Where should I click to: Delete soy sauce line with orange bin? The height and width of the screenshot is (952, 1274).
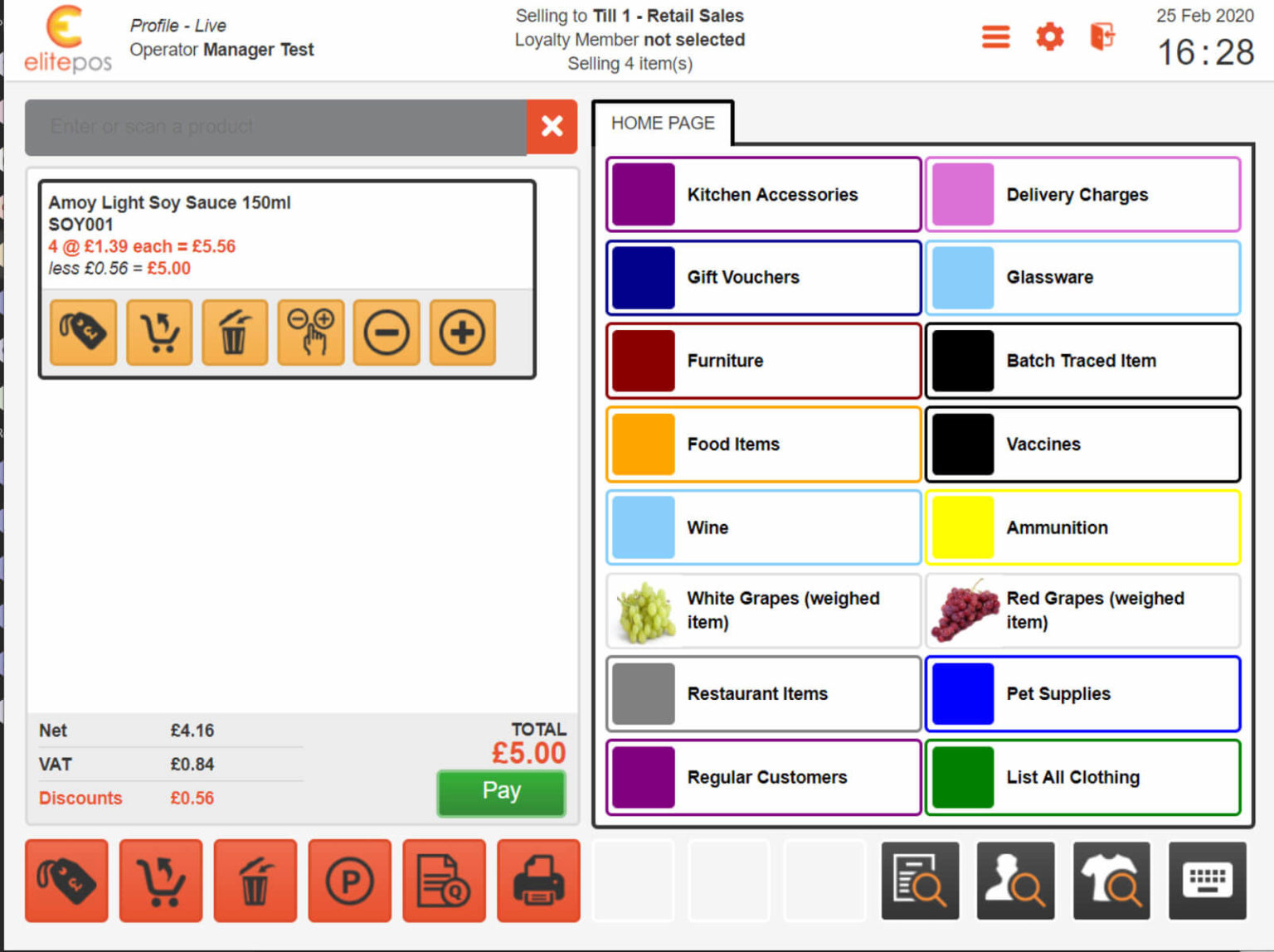tap(235, 333)
